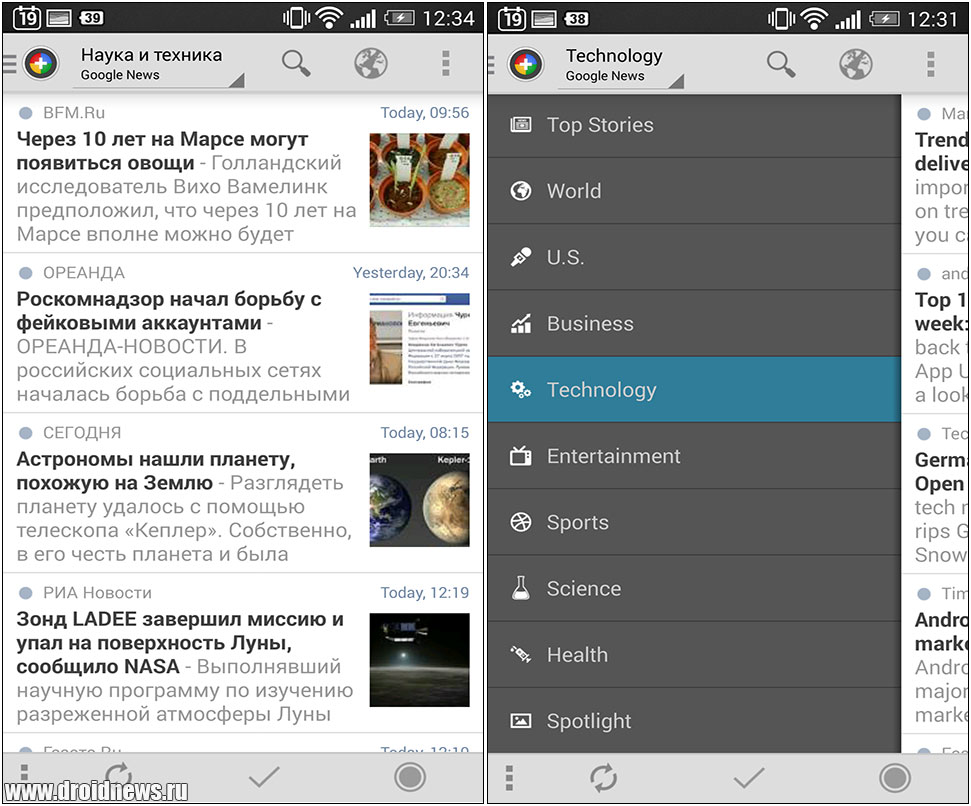This screenshot has width=971, height=806.
Task: Mark all read checkmark on right bottom bar
Action: 749,778
